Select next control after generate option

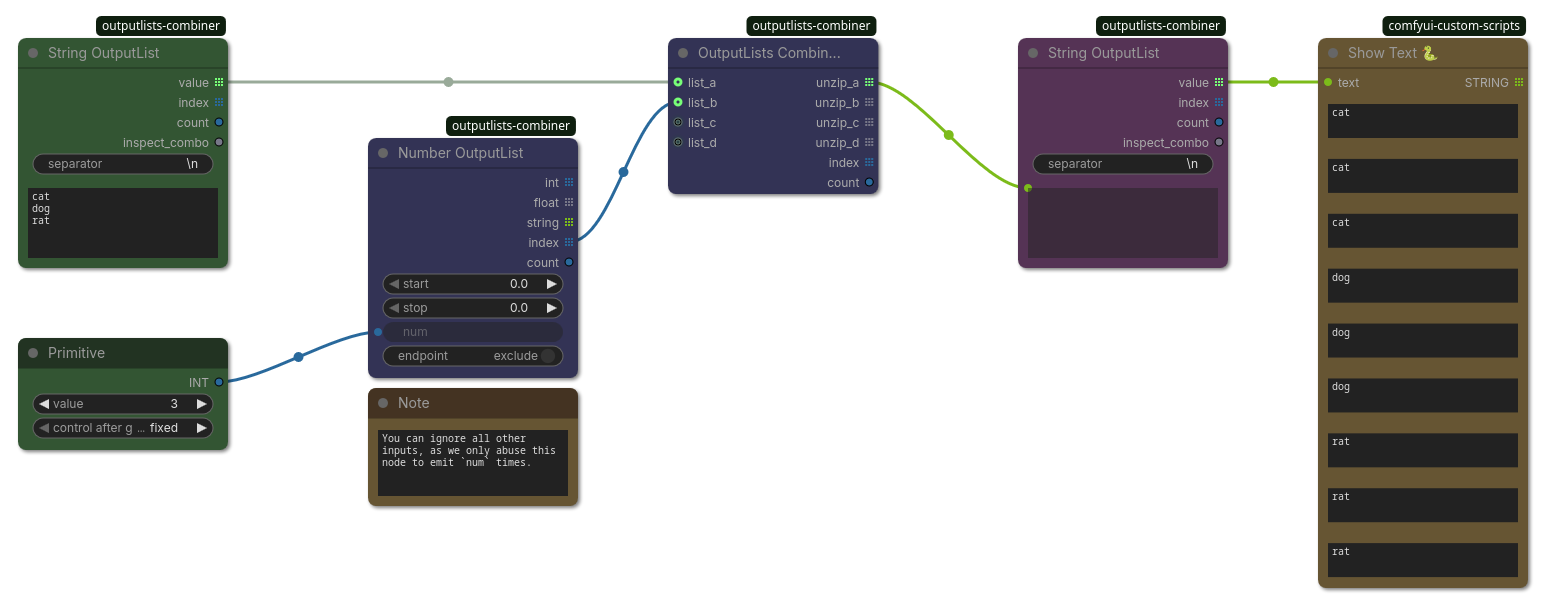click(201, 428)
